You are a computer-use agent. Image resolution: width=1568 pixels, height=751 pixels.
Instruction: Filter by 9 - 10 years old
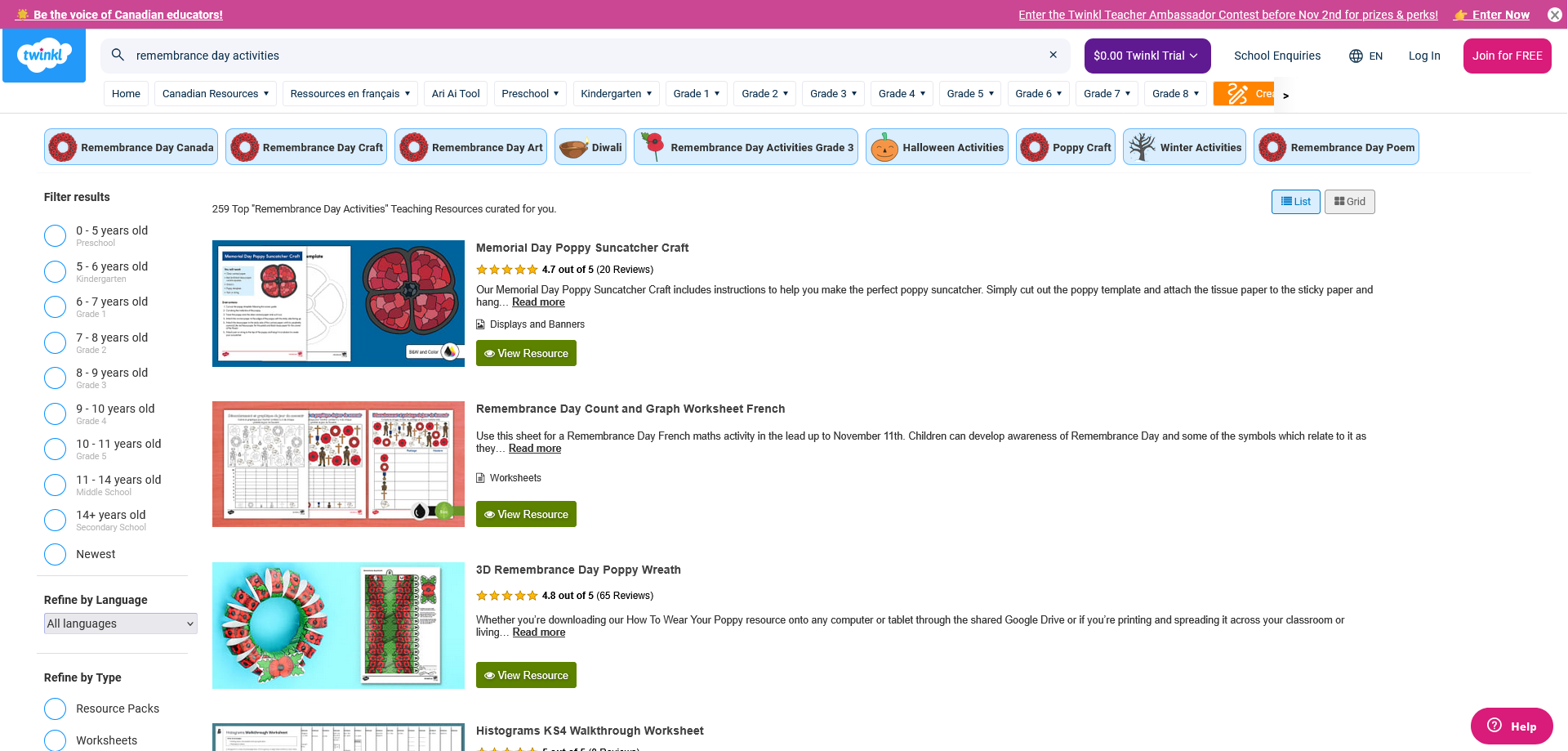[x=55, y=414]
